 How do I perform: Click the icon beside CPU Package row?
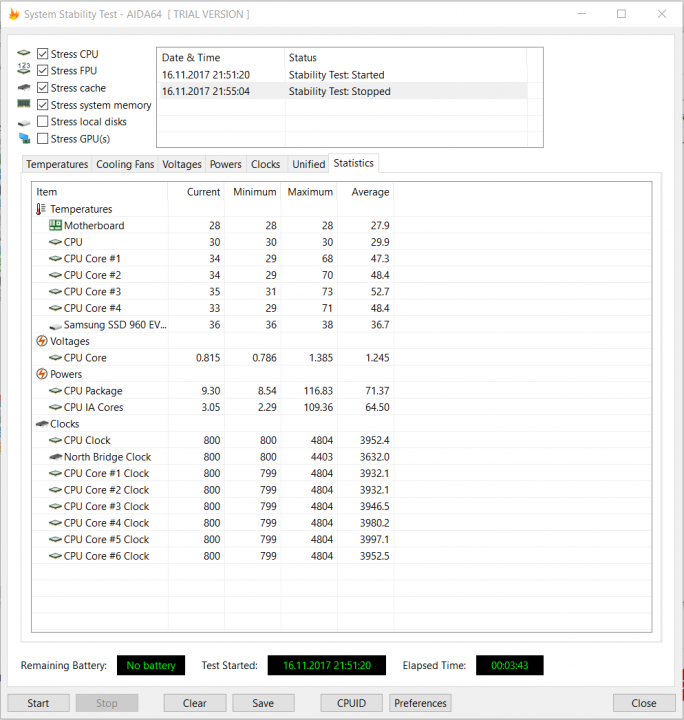coord(55,390)
